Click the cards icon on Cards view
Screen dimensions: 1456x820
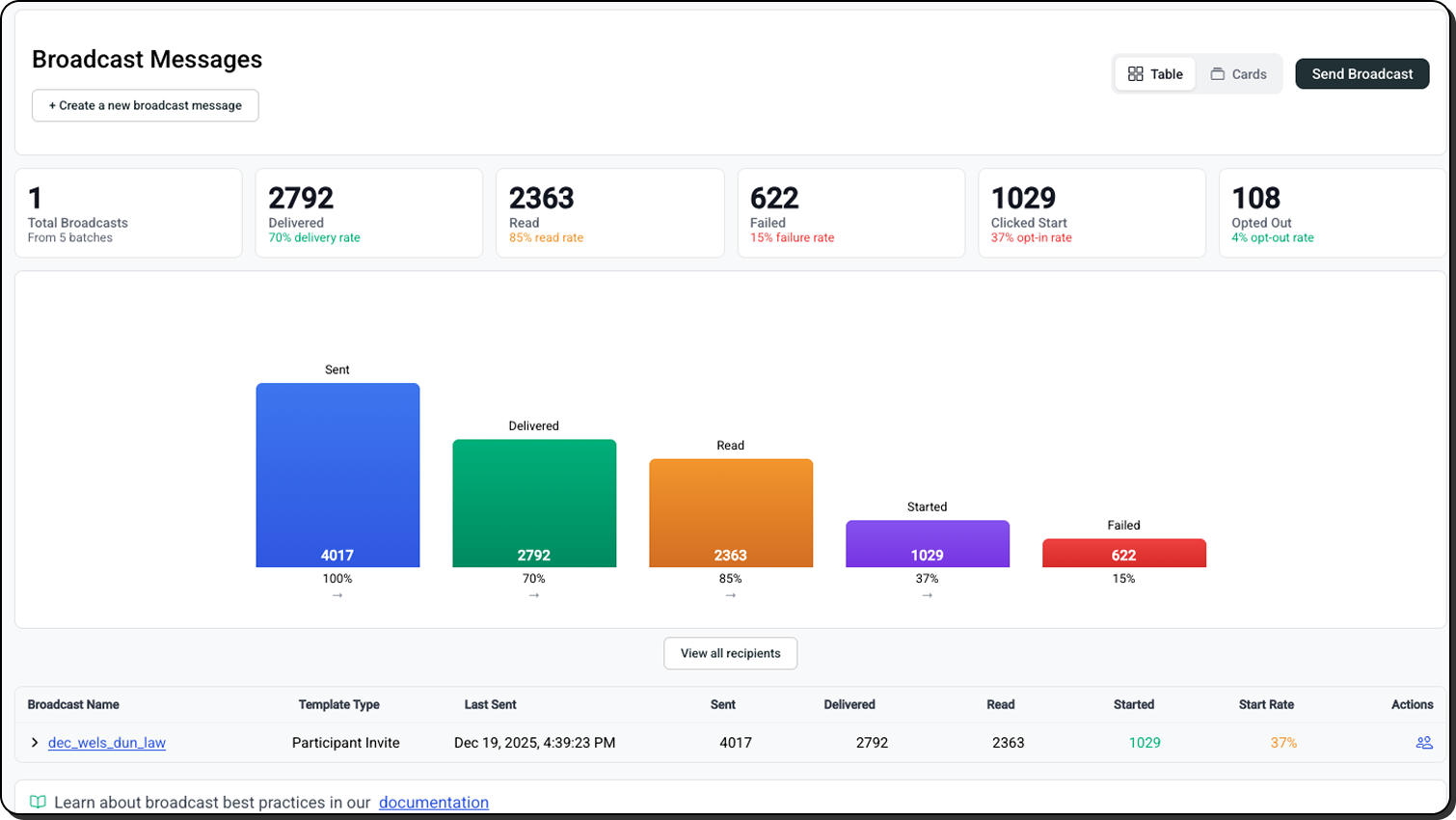pos(1217,74)
